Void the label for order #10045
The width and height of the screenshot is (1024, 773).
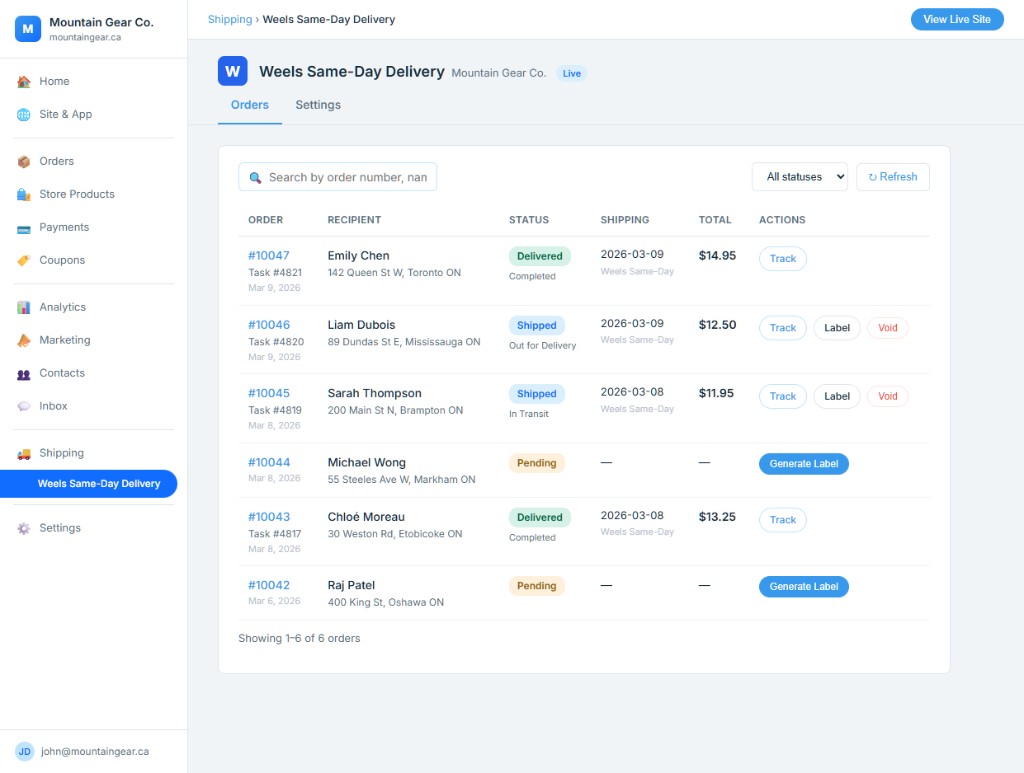tap(887, 396)
